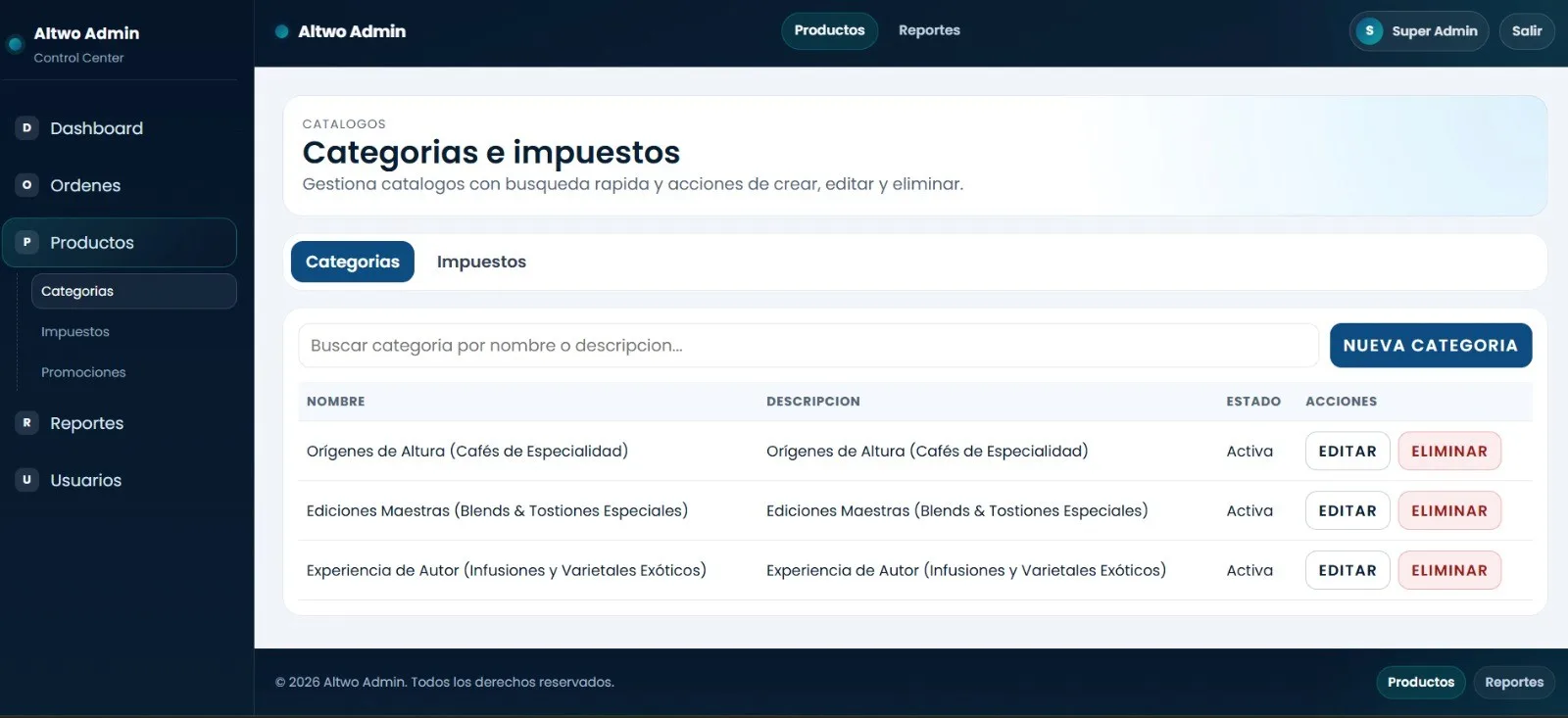Viewport: 1568px width, 718px height.
Task: Click the Salir logout button
Action: coord(1527,31)
